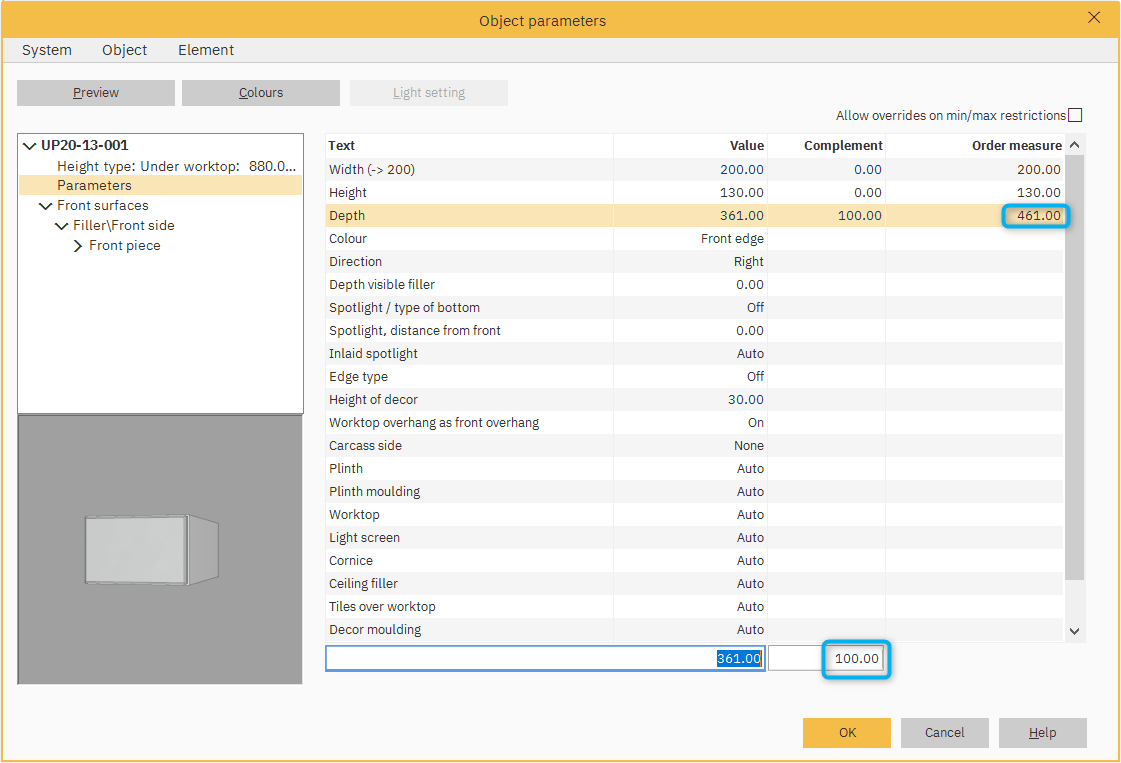
Task: Open the System menu
Action: (47, 50)
